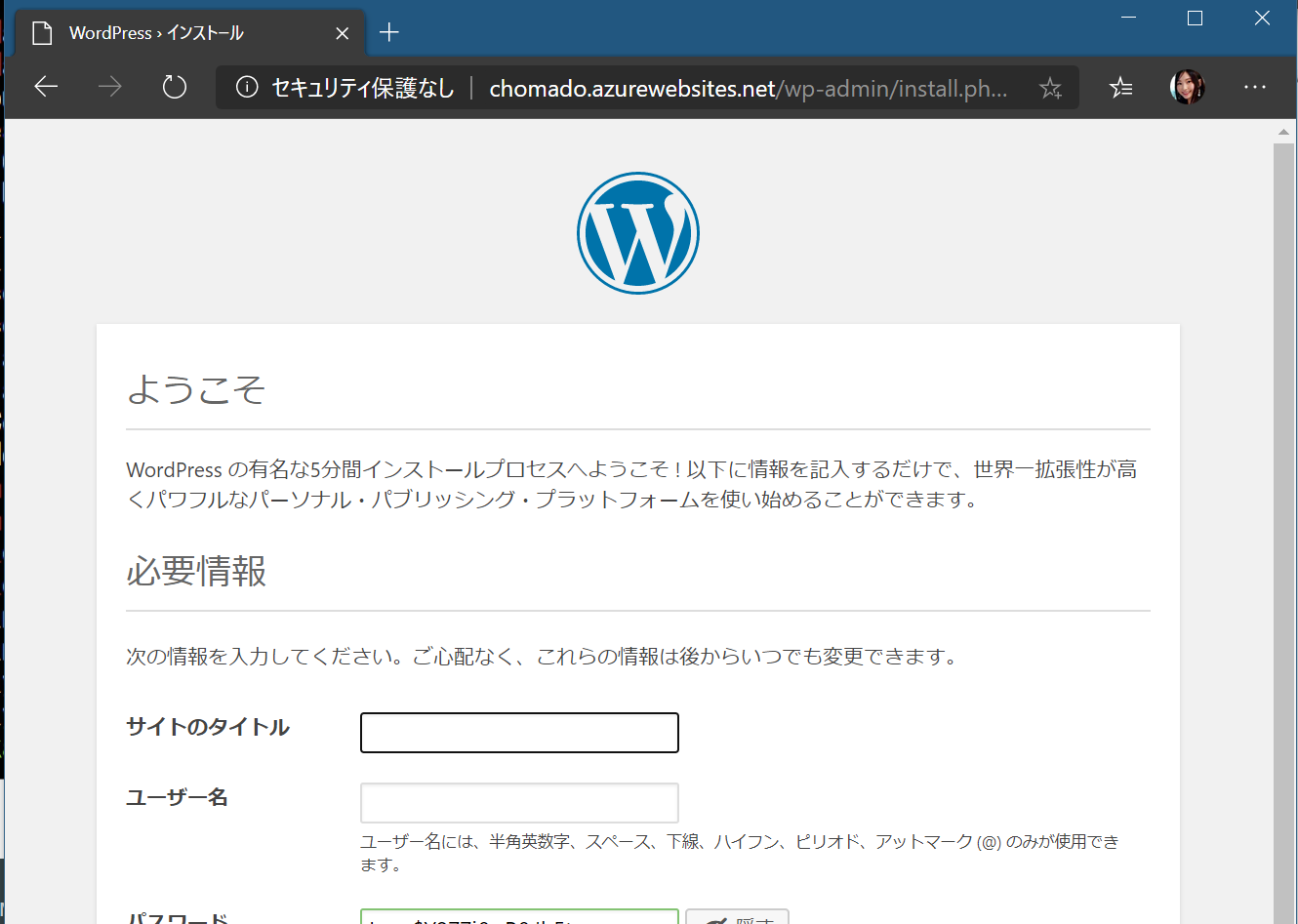Open the favorites list in toolbar
1298x924 pixels.
[1120, 88]
